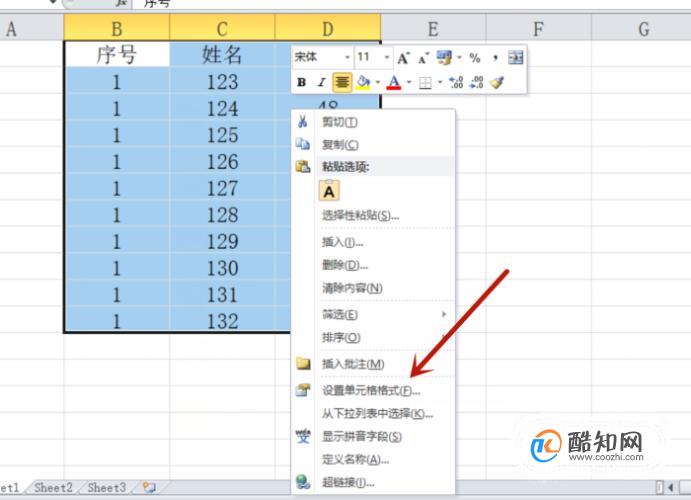This screenshot has width=691, height=500.
Task: Select 定义名称(A)... menu entry
Action: pyautogui.click(x=373, y=459)
